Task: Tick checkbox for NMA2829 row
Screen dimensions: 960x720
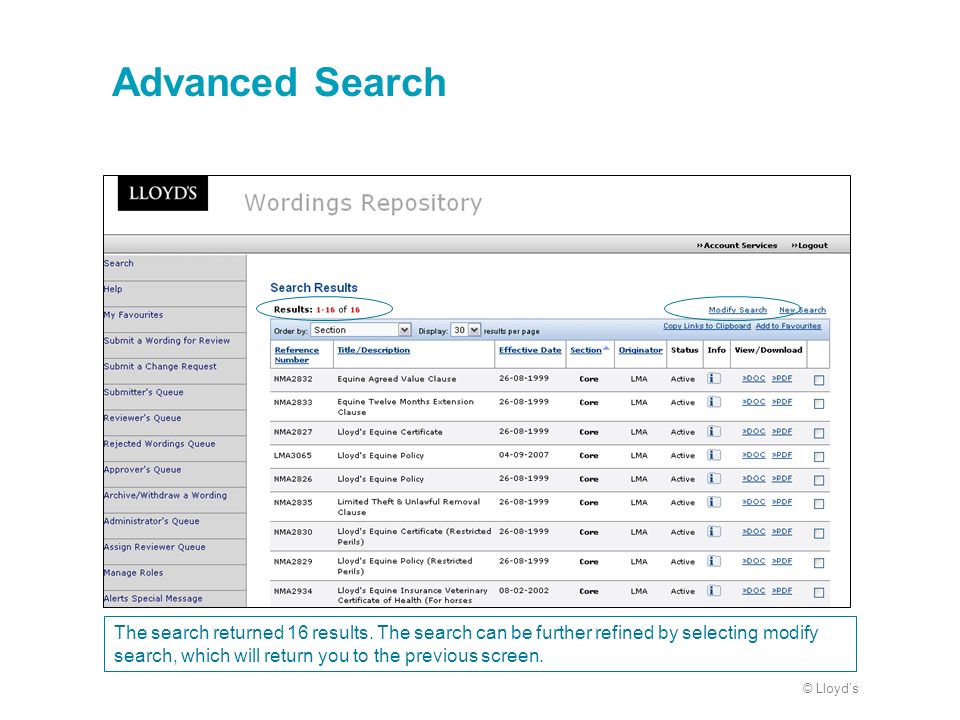Action: 819,563
